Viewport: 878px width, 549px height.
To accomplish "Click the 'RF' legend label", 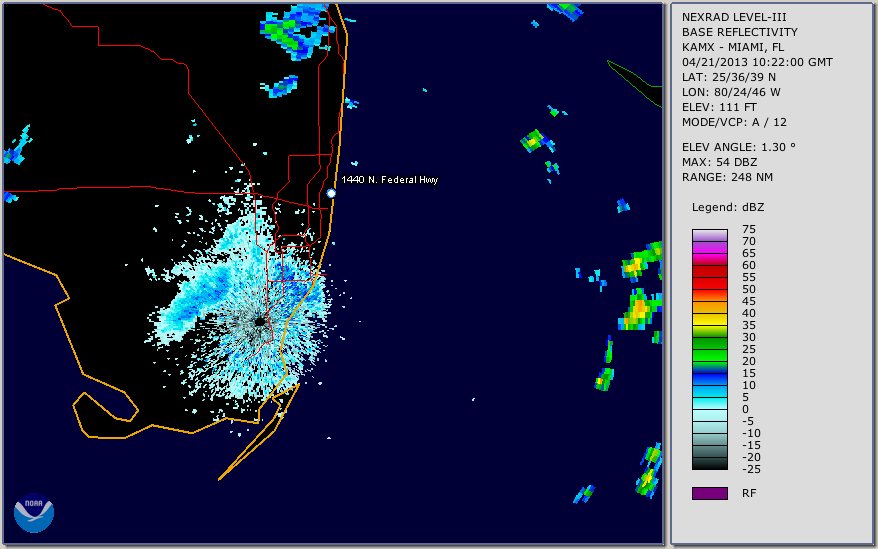I will click(x=749, y=494).
